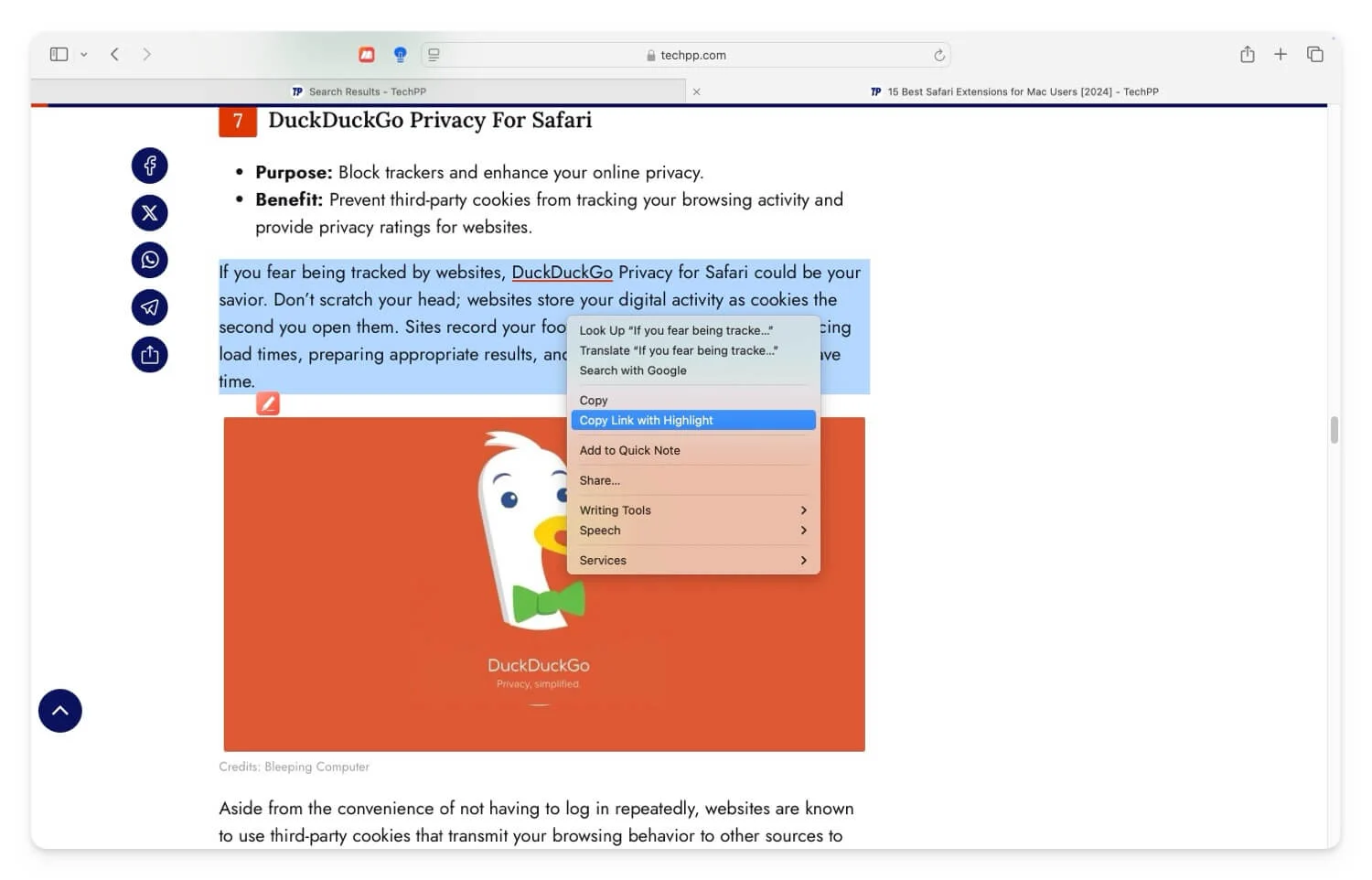Toggle the Safari sidebar button
The image size is (1372, 880).
point(59,55)
